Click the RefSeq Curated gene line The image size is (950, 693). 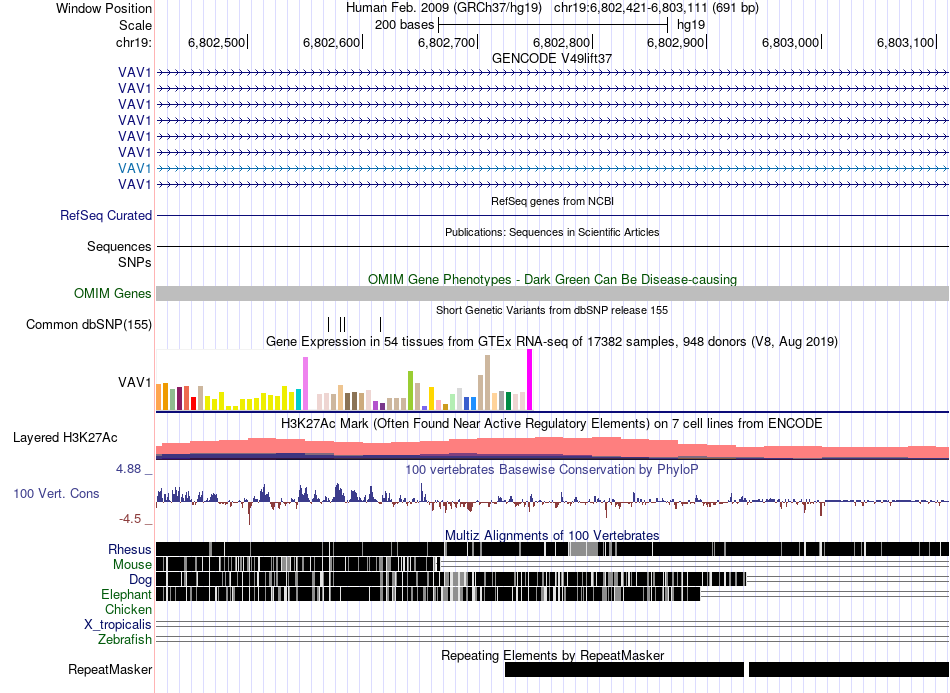click(x=553, y=215)
